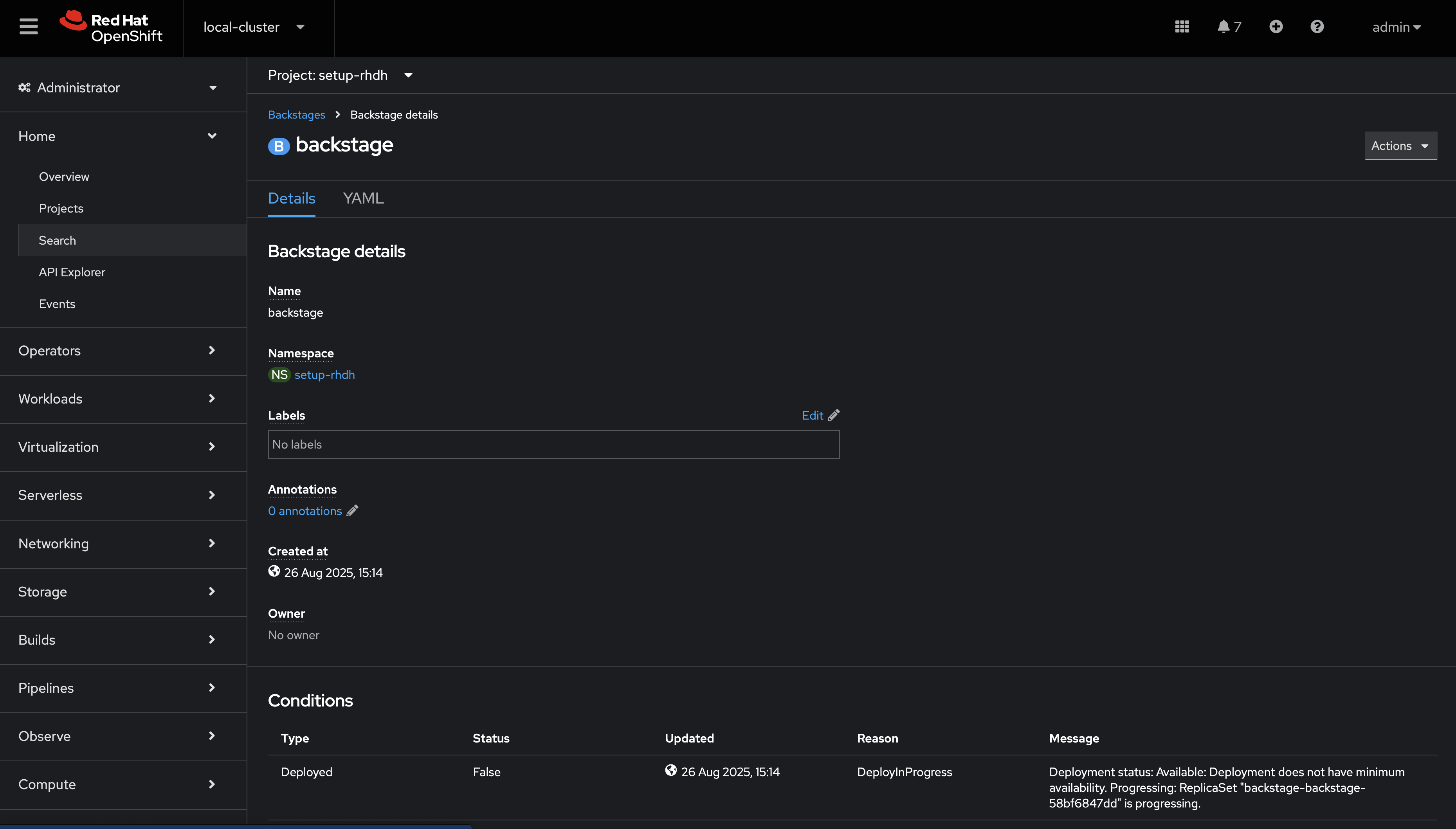Screen dimensions: 1456x829
Task: Click the Edit labels link
Action: click(812, 415)
